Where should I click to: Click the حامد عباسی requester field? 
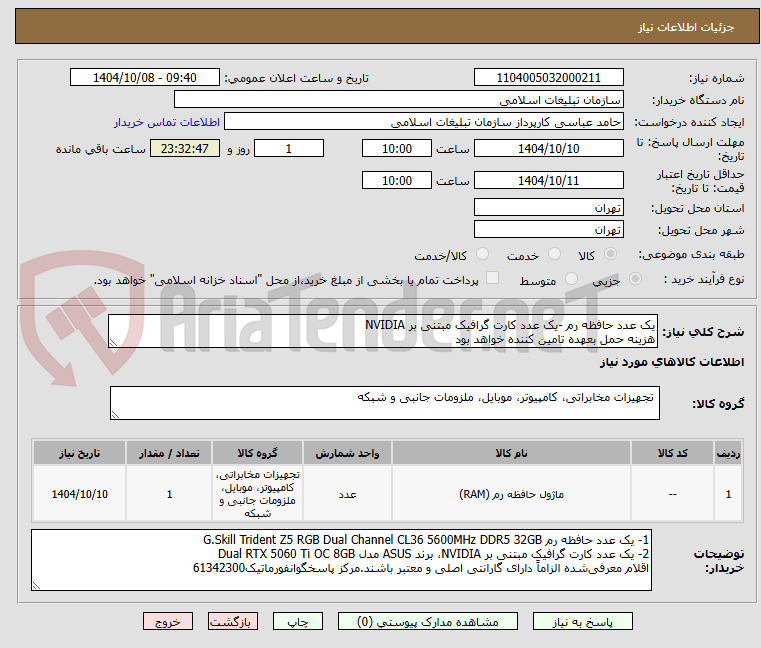pos(424,121)
